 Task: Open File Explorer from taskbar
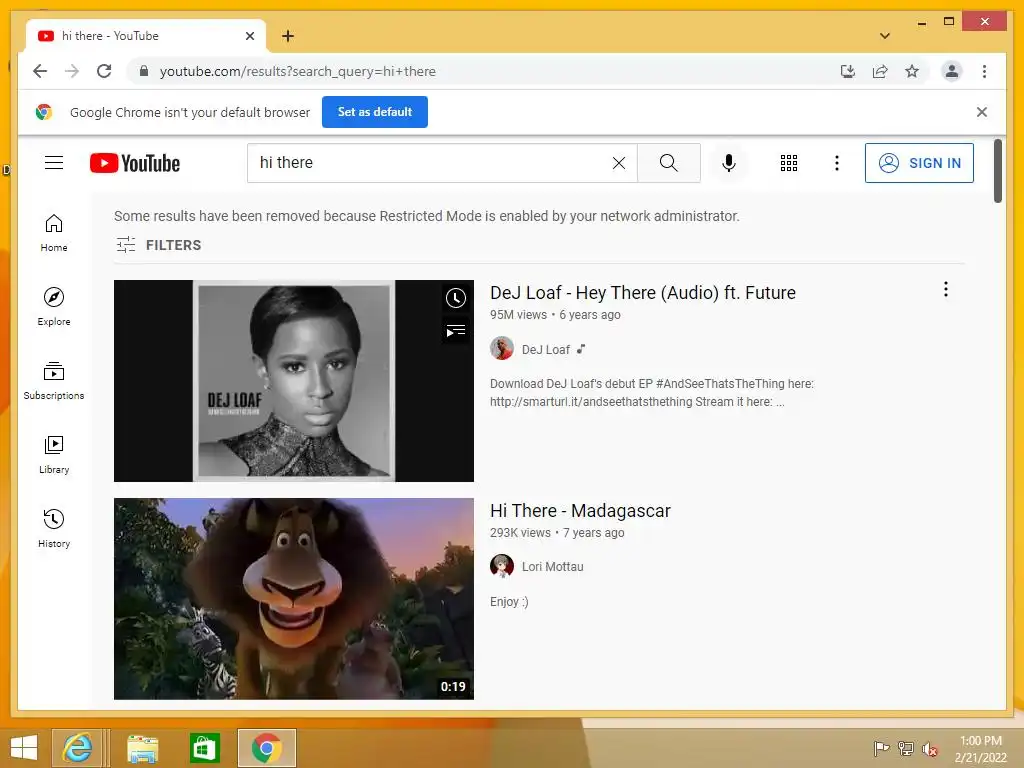click(x=142, y=748)
